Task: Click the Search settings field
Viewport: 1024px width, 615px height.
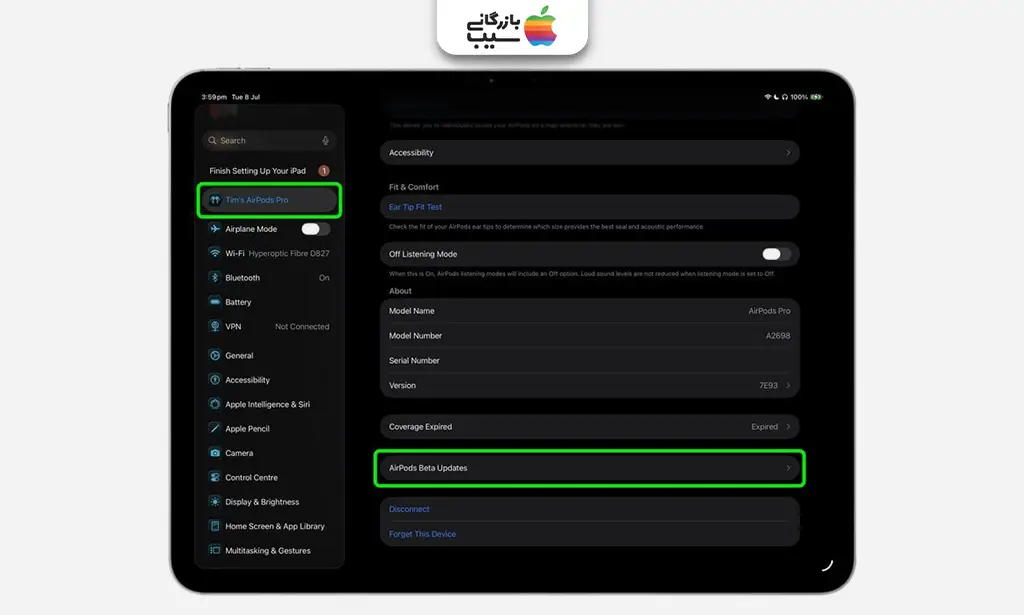Action: 269,140
